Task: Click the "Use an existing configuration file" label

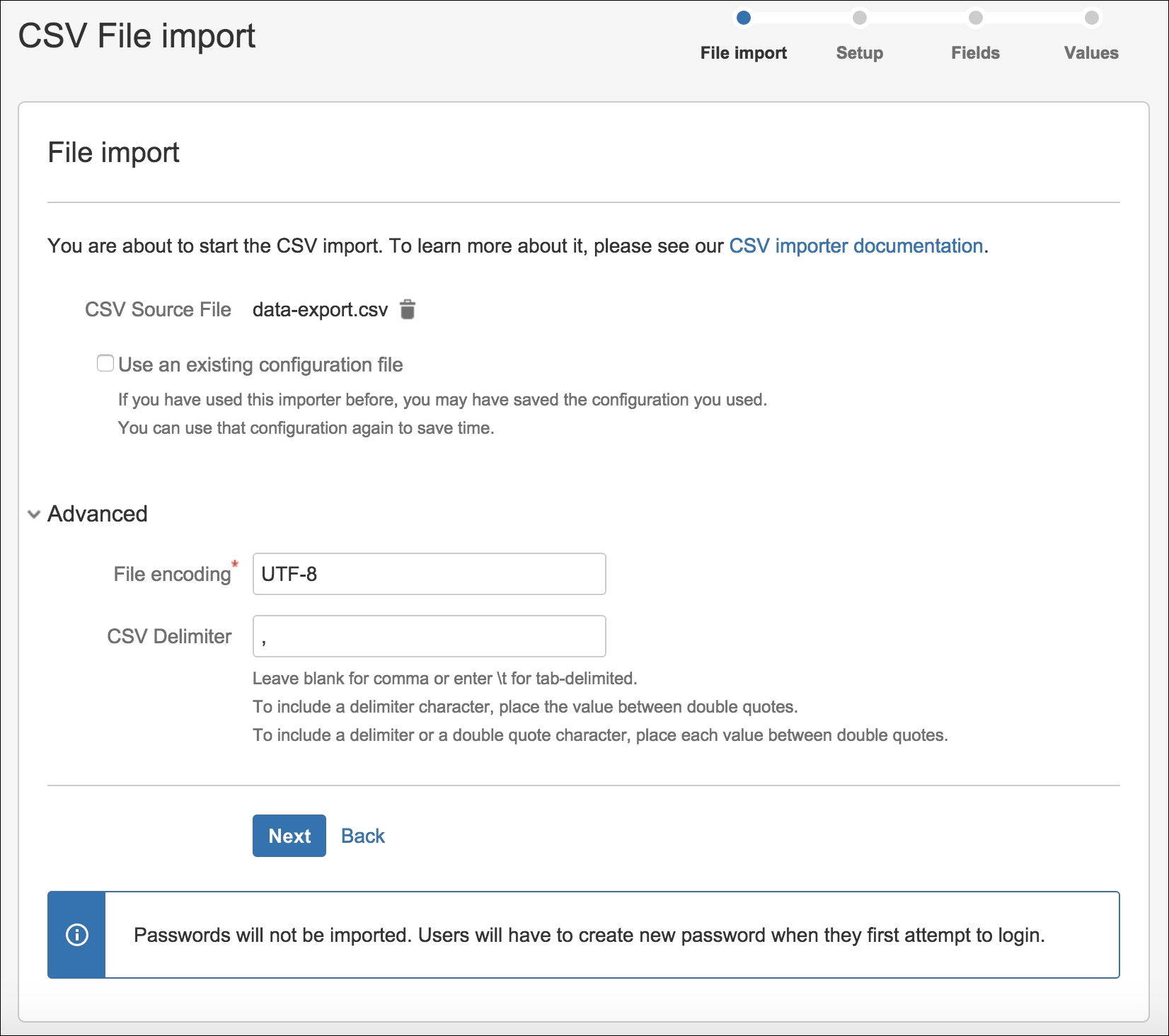Action: click(260, 365)
